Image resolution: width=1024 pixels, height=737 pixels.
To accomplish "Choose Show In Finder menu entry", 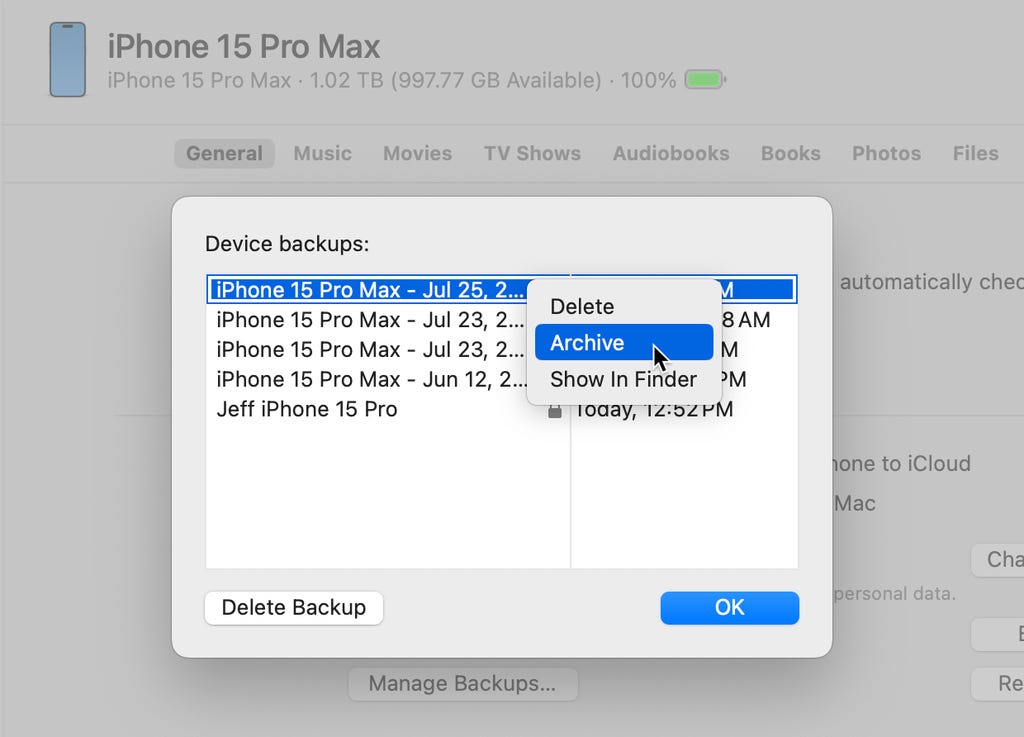I will click(623, 379).
